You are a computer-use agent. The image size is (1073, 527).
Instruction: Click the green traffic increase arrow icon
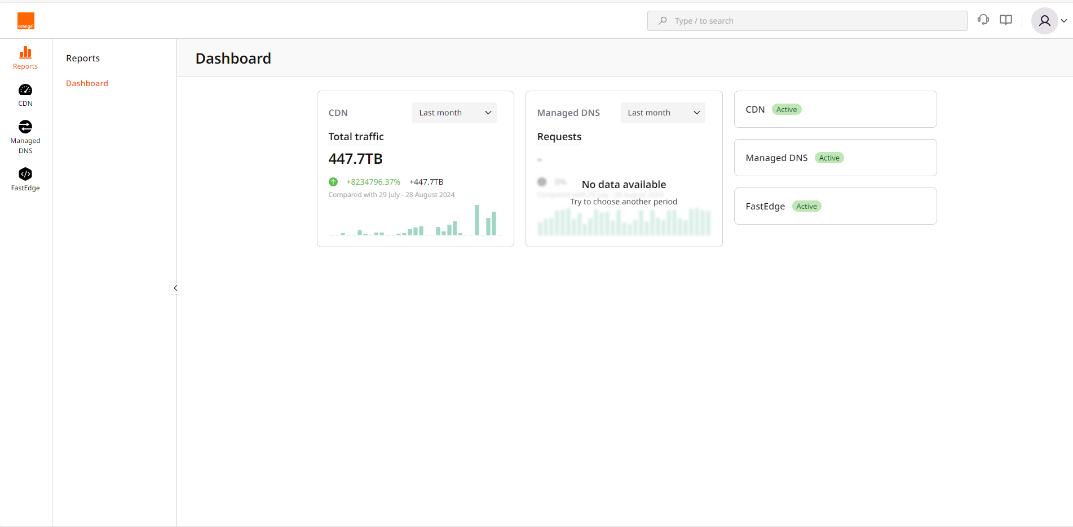click(333, 182)
